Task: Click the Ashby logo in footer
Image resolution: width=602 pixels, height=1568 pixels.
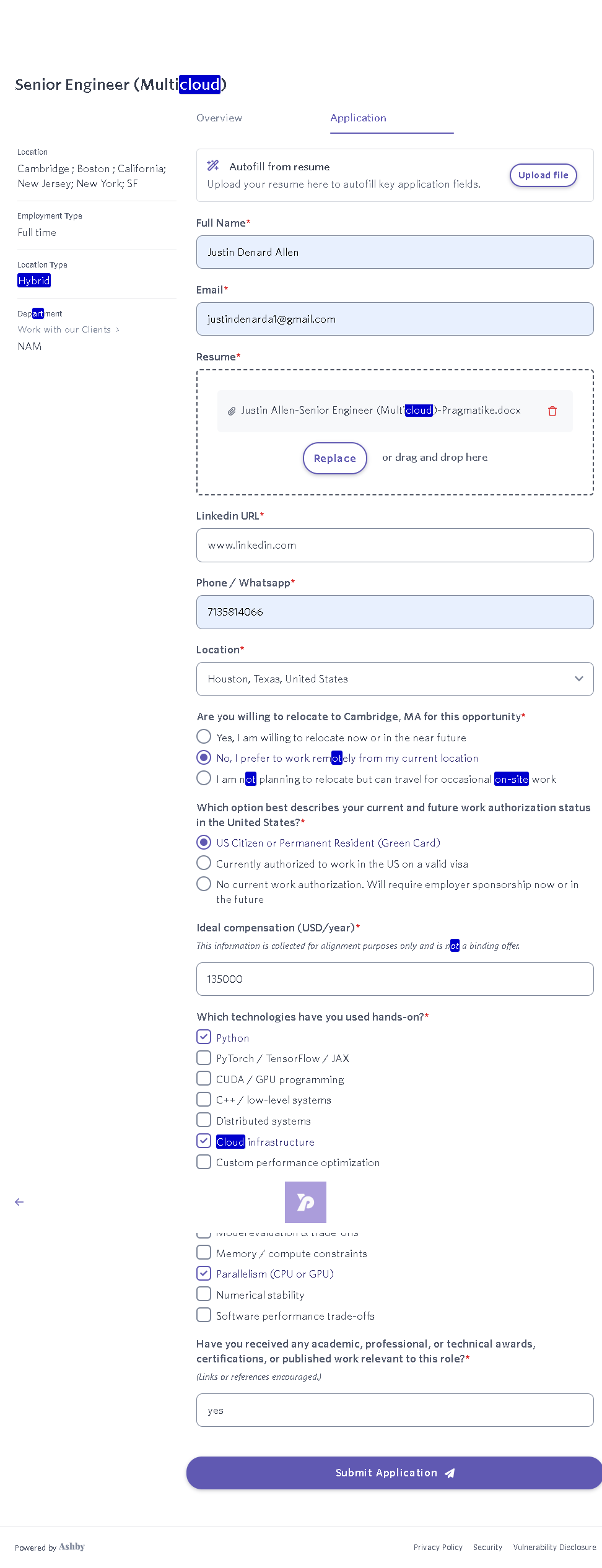Action: 72,1547
